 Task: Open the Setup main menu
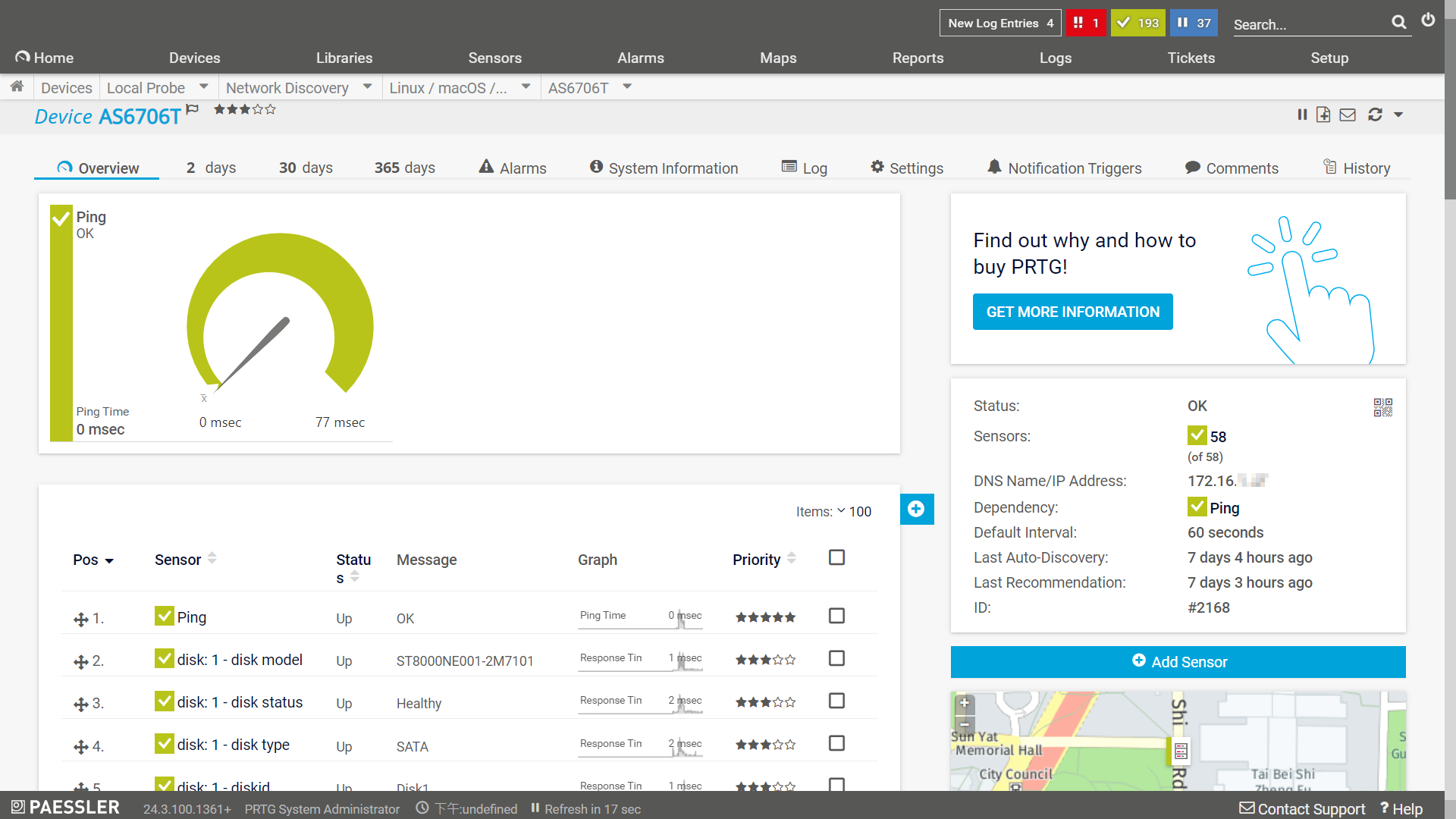coord(1329,58)
